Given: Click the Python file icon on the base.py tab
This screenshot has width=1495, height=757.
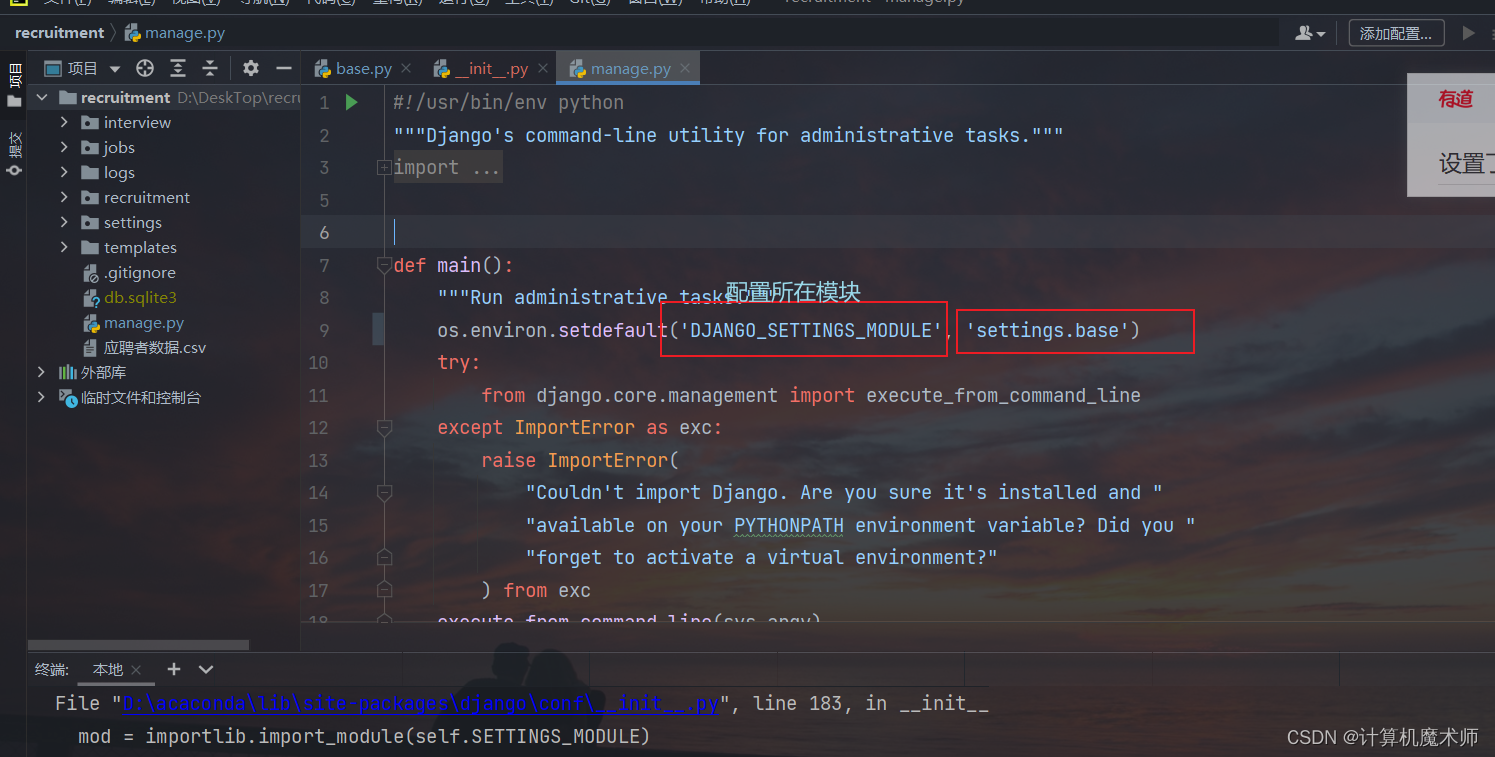Looking at the screenshot, I should (x=323, y=69).
